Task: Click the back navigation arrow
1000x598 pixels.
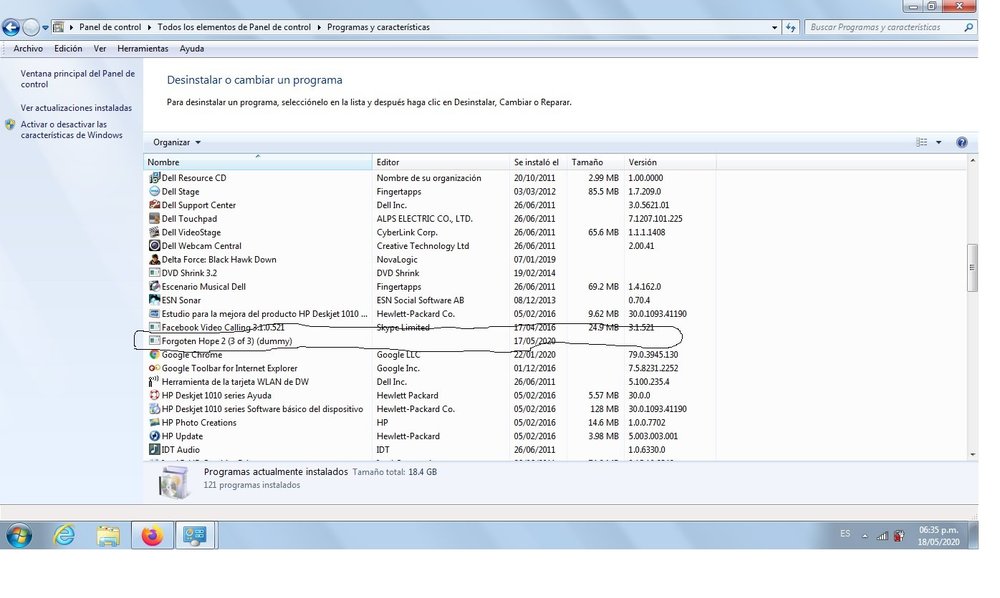Action: pyautogui.click(x=10, y=27)
